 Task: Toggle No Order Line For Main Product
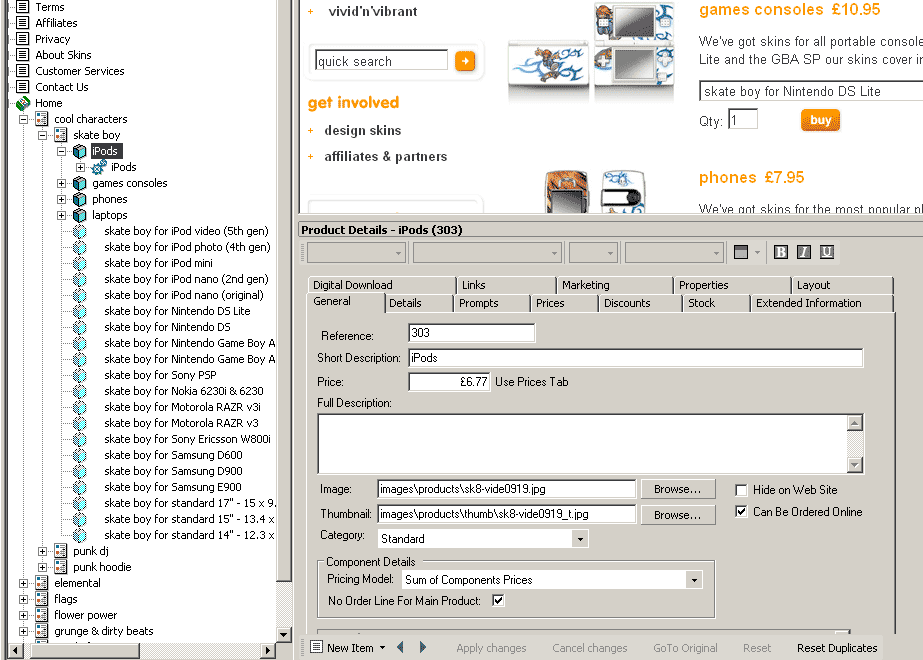[x=498, y=601]
